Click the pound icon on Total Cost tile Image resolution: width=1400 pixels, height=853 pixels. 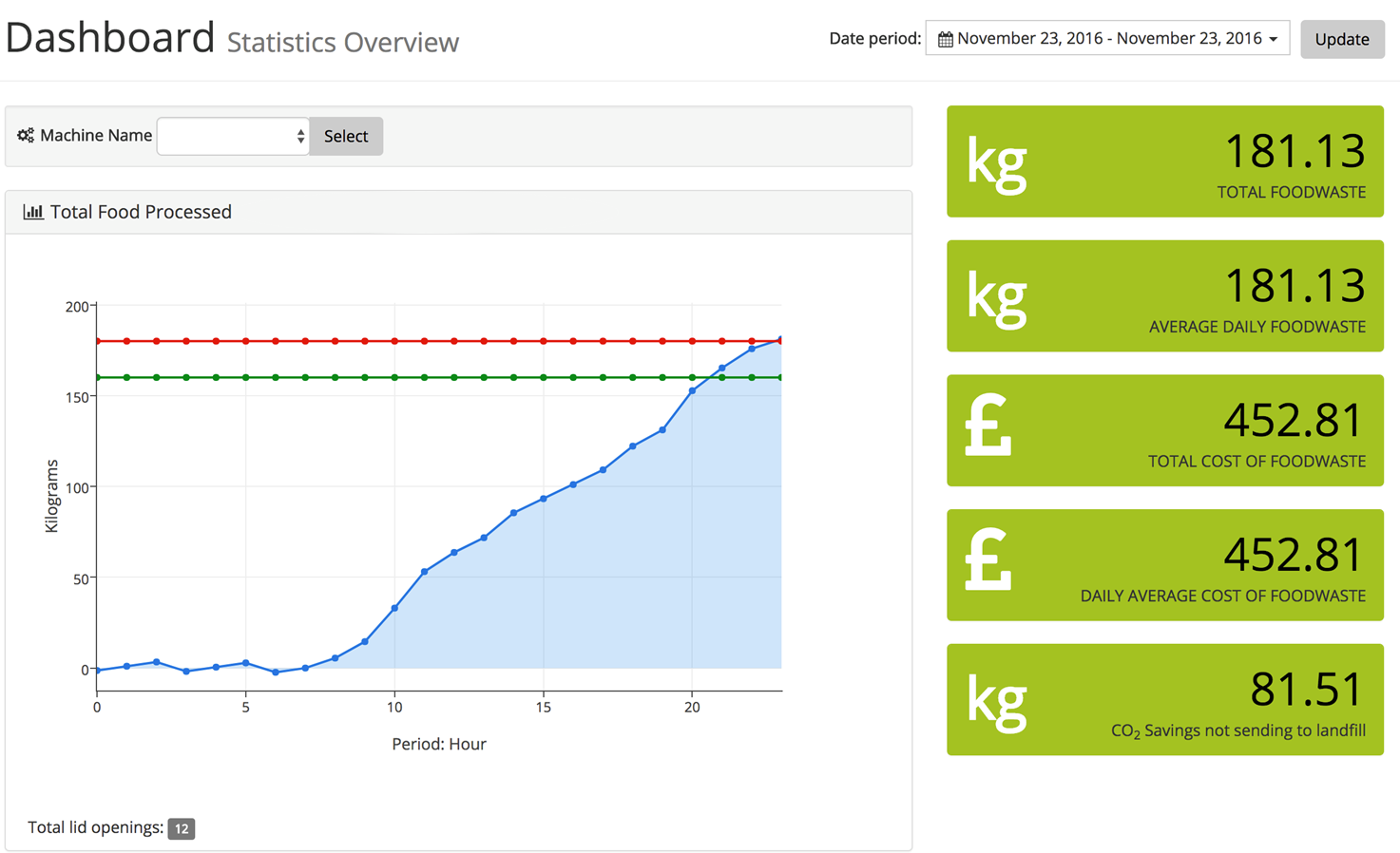point(988,427)
